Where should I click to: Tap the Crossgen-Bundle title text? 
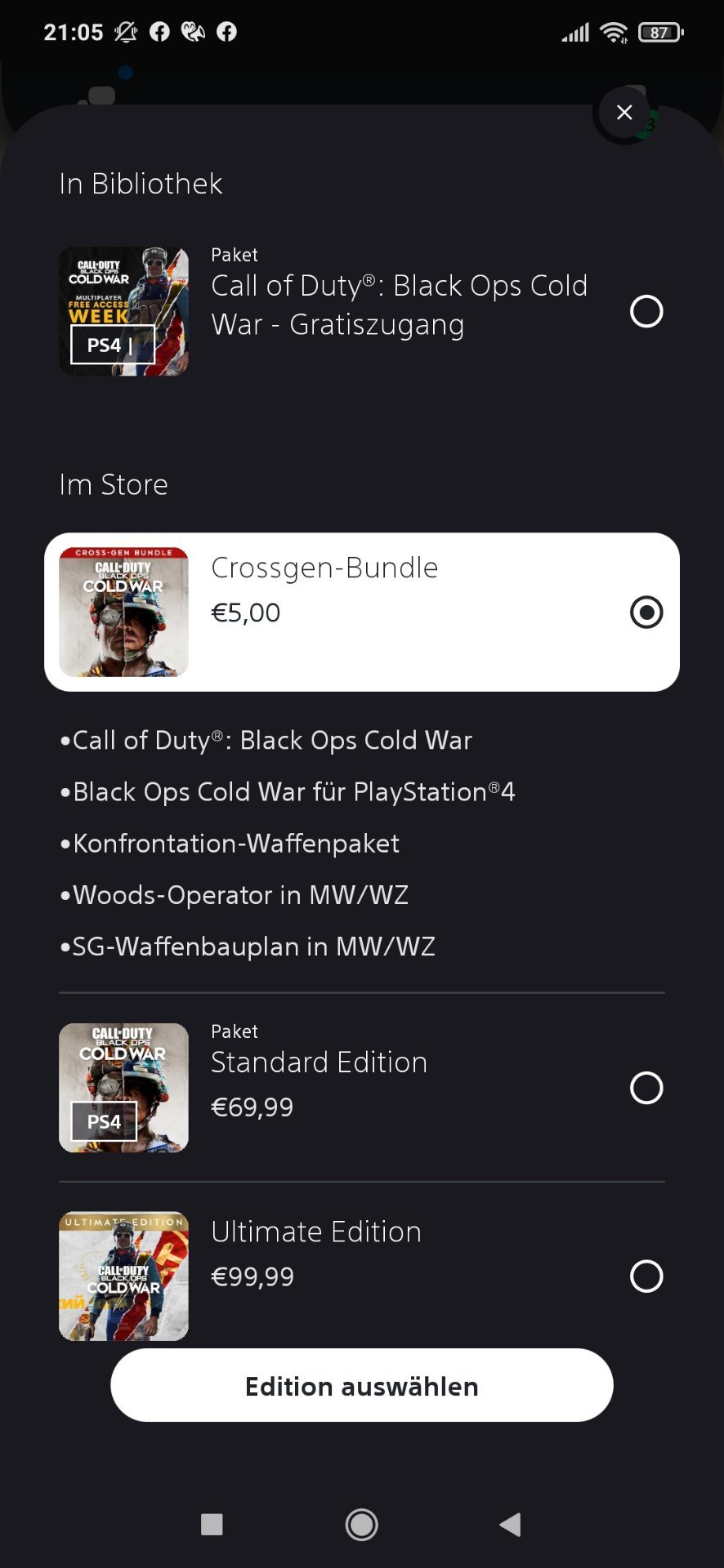pyautogui.click(x=324, y=568)
